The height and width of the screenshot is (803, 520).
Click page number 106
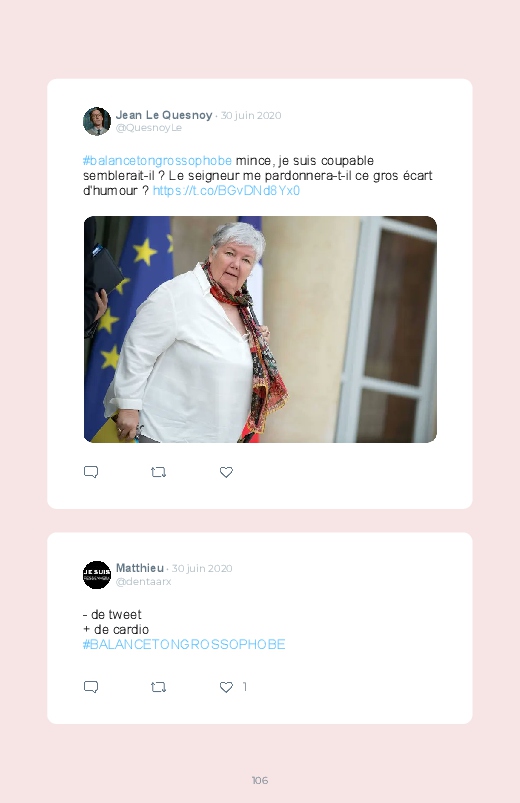tap(260, 780)
